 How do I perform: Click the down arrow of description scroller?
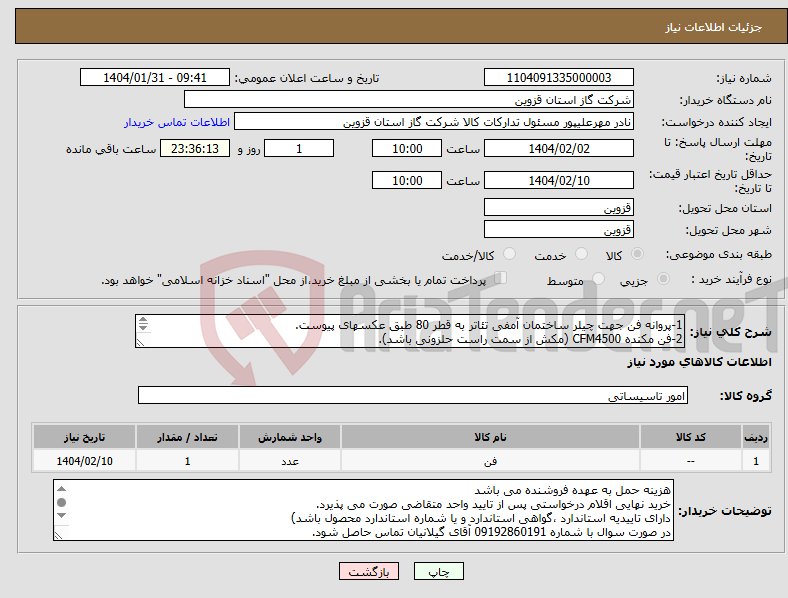(x=143, y=327)
